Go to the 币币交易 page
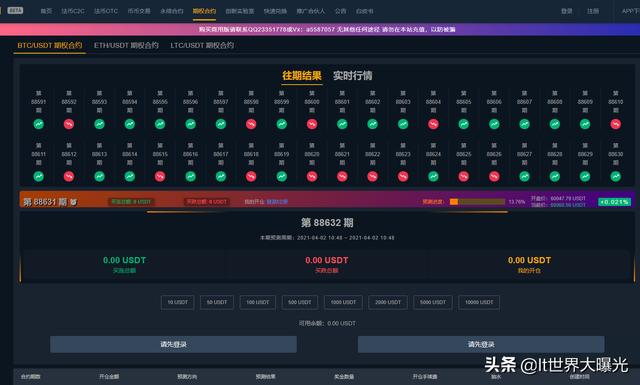640x385 pixels. tap(139, 11)
